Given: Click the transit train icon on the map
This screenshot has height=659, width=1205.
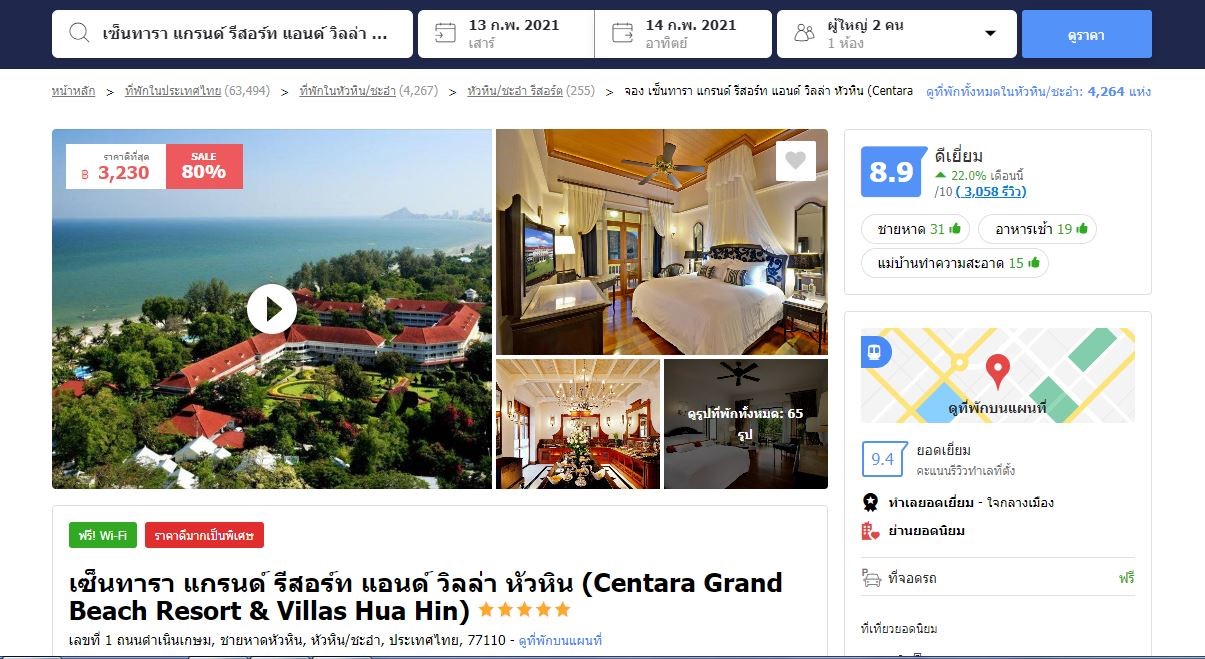Looking at the screenshot, I should pyautogui.click(x=875, y=352).
